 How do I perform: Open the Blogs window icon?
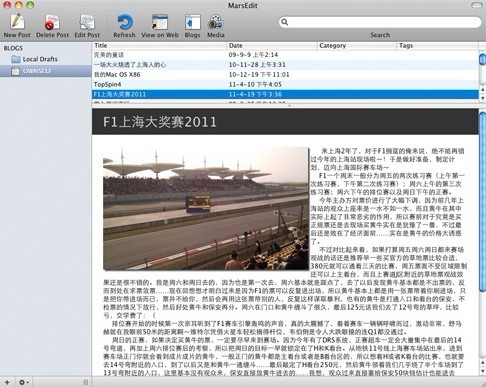coord(192,22)
